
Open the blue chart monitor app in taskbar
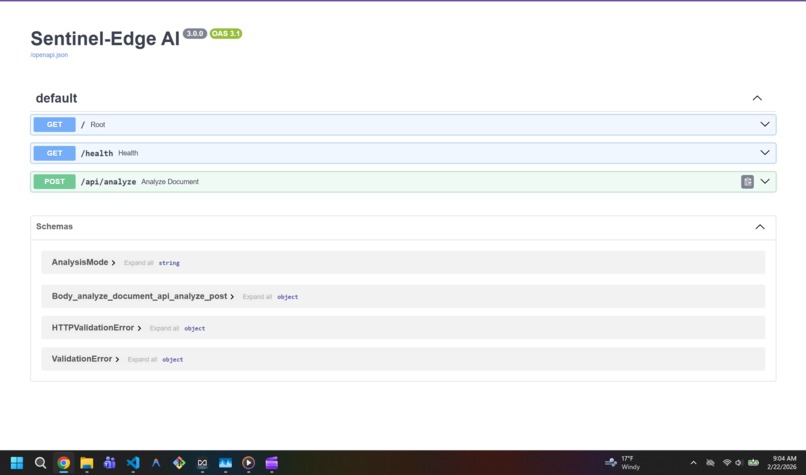coord(225,463)
